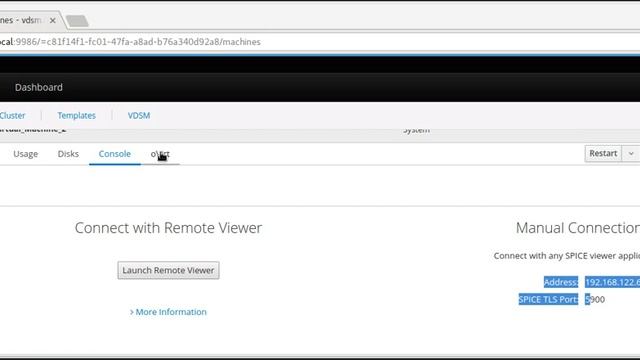Click the browser address bar URL
Screen dimensions: 640x360
point(130,42)
